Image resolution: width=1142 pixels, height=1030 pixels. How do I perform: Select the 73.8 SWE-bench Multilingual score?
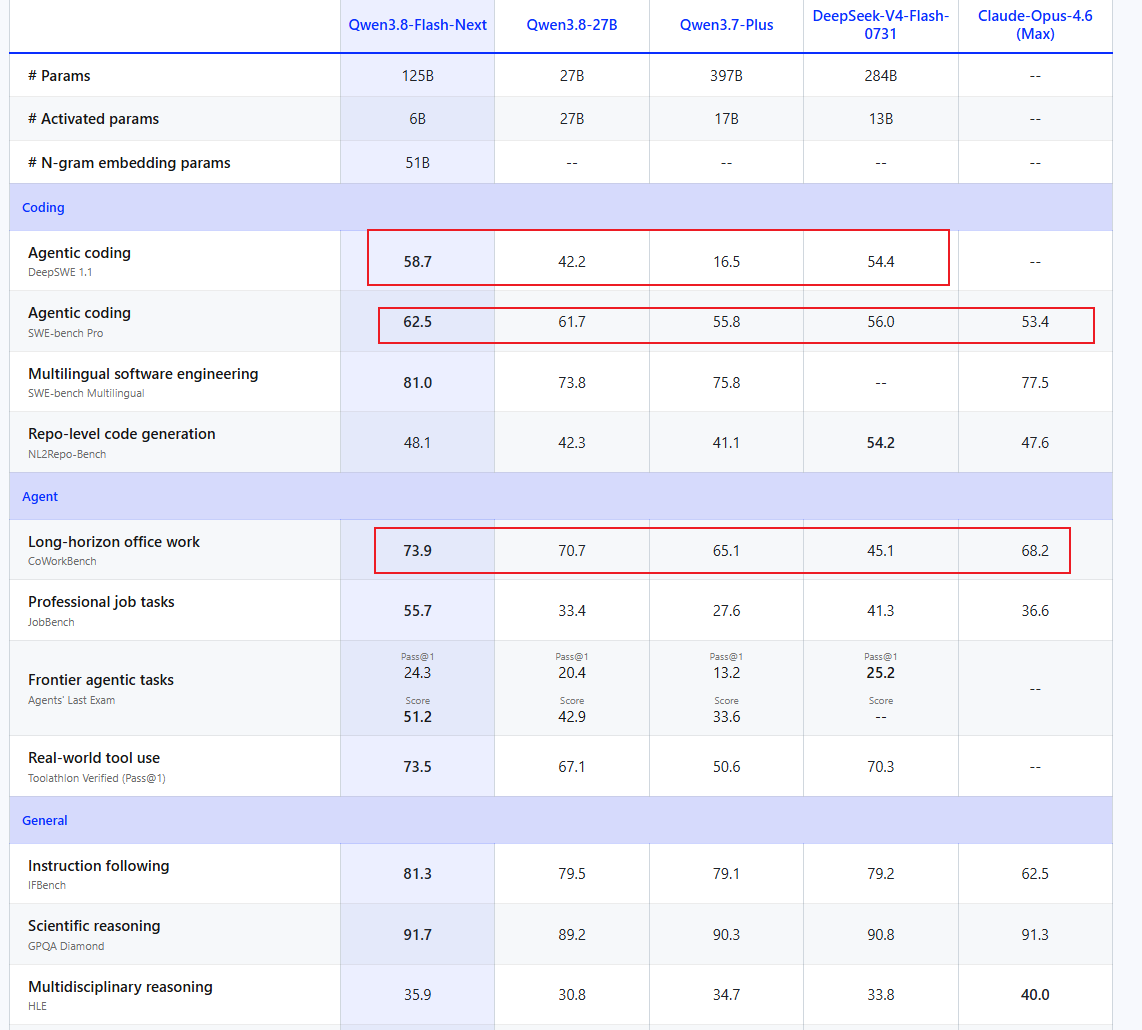tap(572, 382)
